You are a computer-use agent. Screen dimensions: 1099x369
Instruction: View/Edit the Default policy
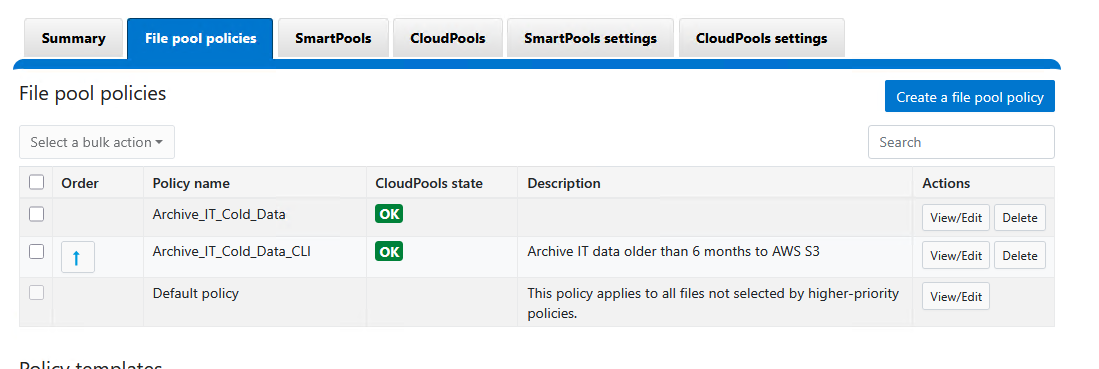[956, 297]
